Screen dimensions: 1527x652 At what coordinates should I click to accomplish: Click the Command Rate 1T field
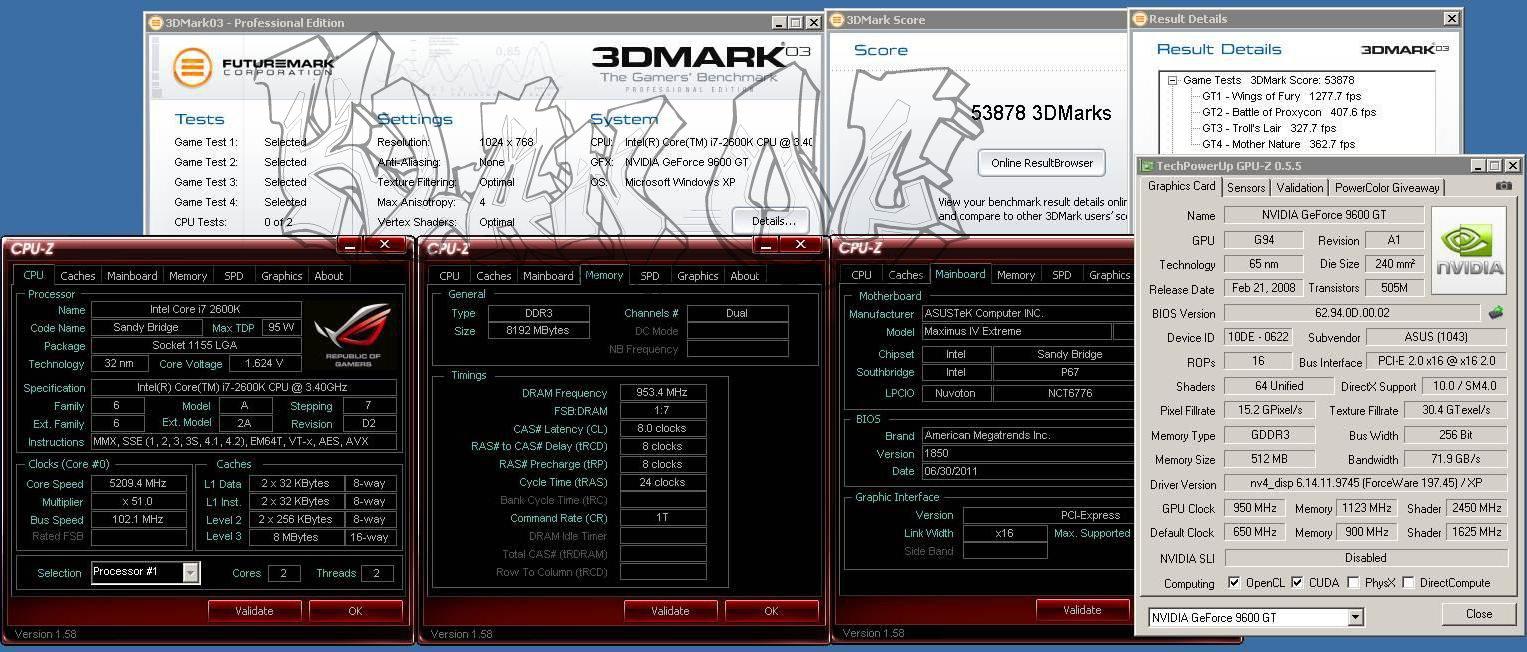click(663, 518)
